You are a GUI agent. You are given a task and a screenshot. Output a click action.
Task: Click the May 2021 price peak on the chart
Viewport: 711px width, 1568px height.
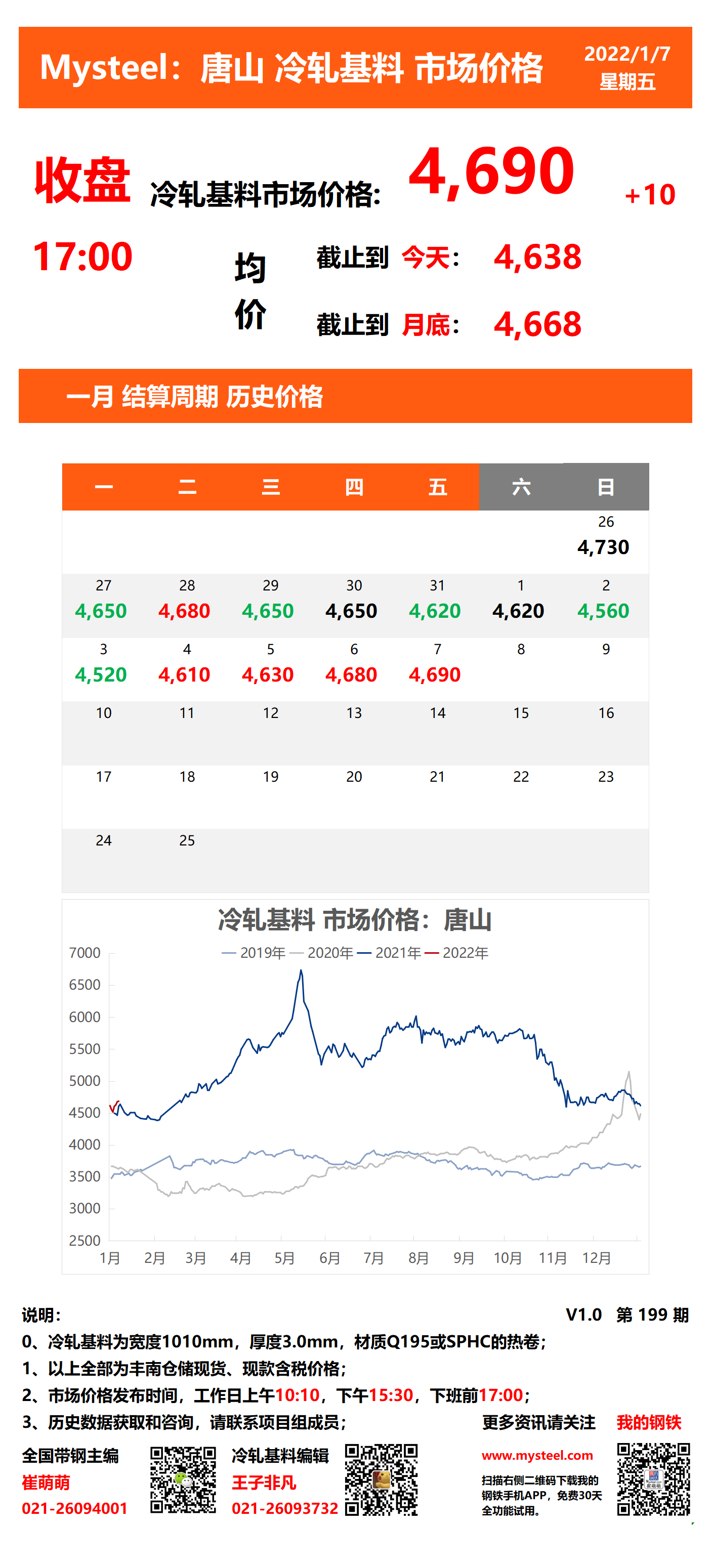pyautogui.click(x=301, y=971)
